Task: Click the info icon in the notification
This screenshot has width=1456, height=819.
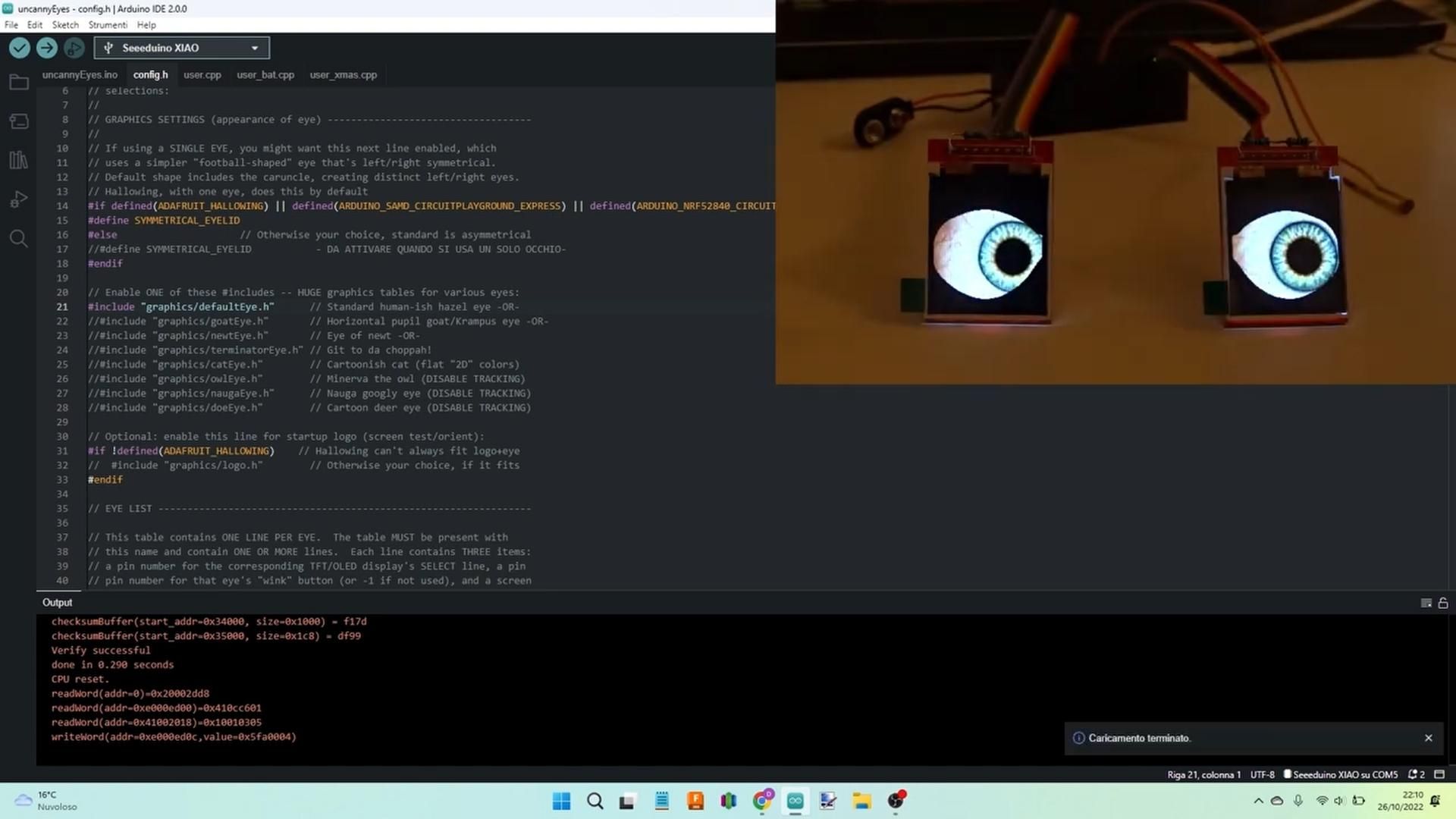Action: click(x=1079, y=738)
